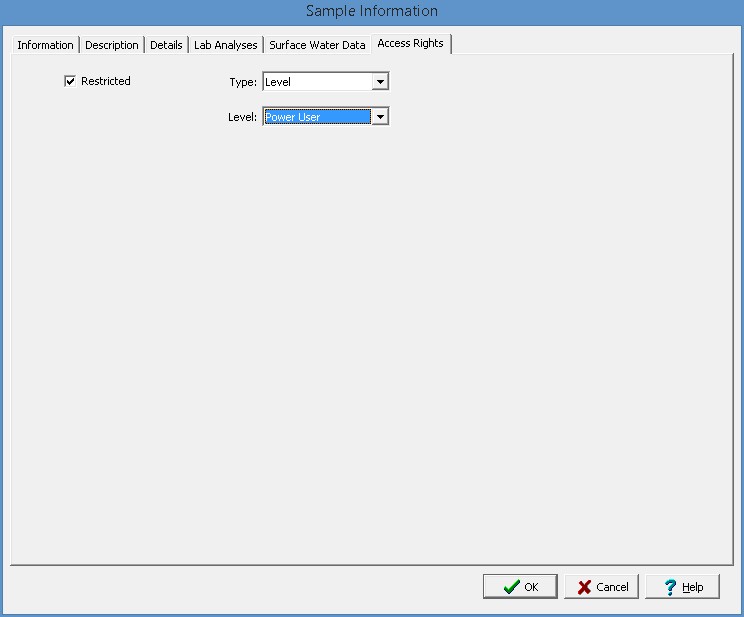Go to the Details tab

[166, 45]
